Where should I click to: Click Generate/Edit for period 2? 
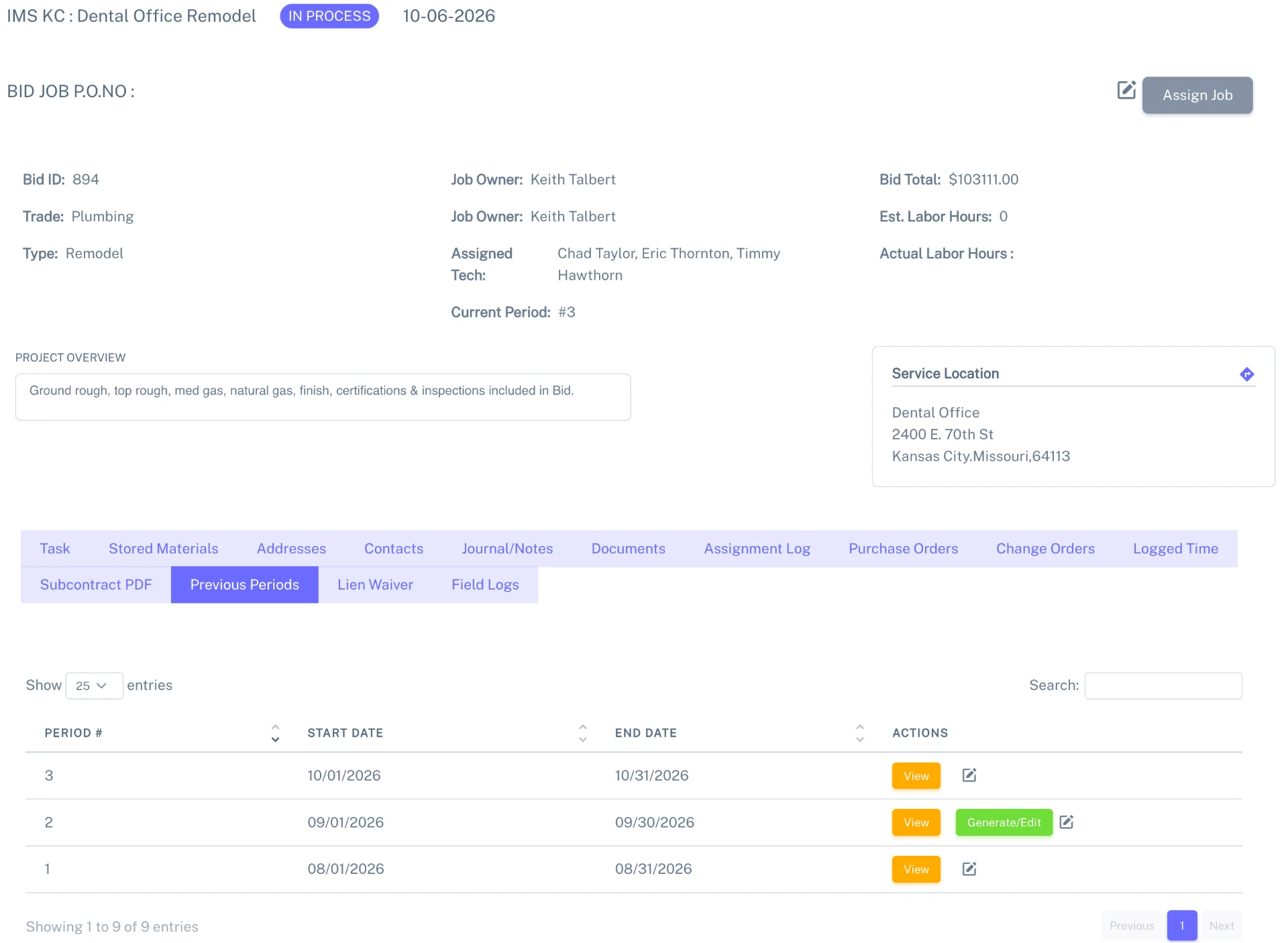pos(1004,822)
